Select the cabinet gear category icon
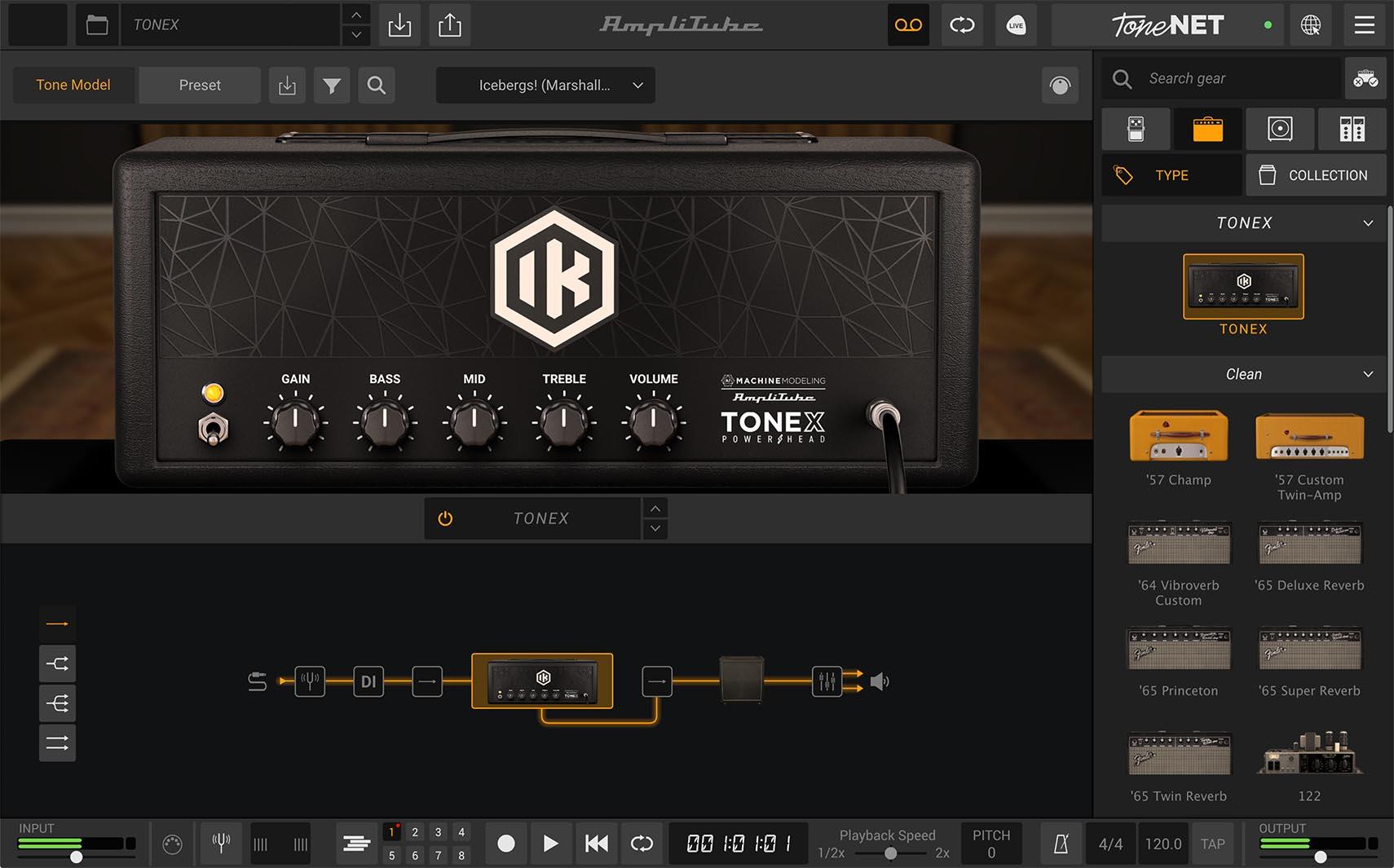The height and width of the screenshot is (868, 1394). click(1279, 129)
